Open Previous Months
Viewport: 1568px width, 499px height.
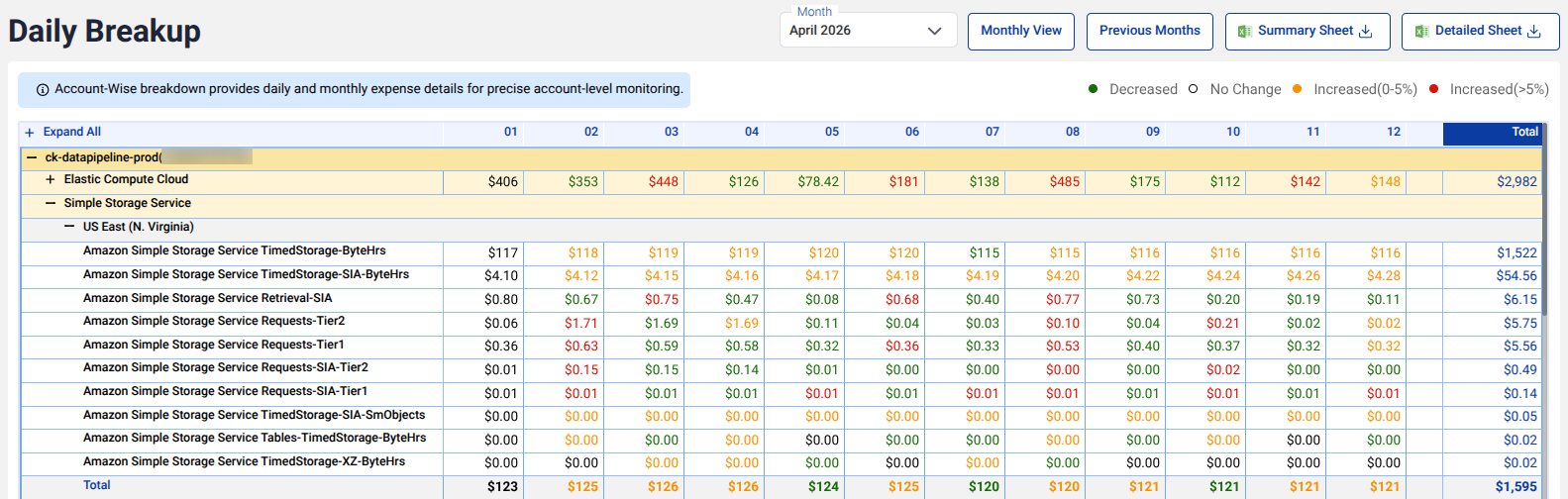[x=1150, y=31]
